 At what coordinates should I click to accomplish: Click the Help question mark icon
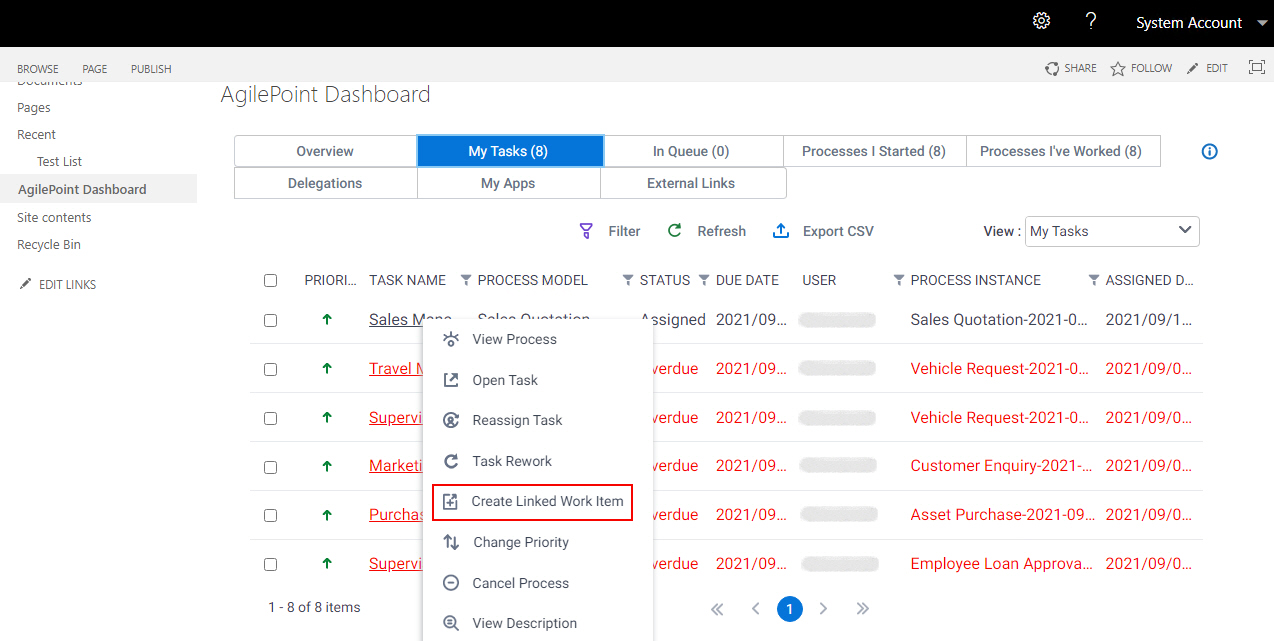1091,20
